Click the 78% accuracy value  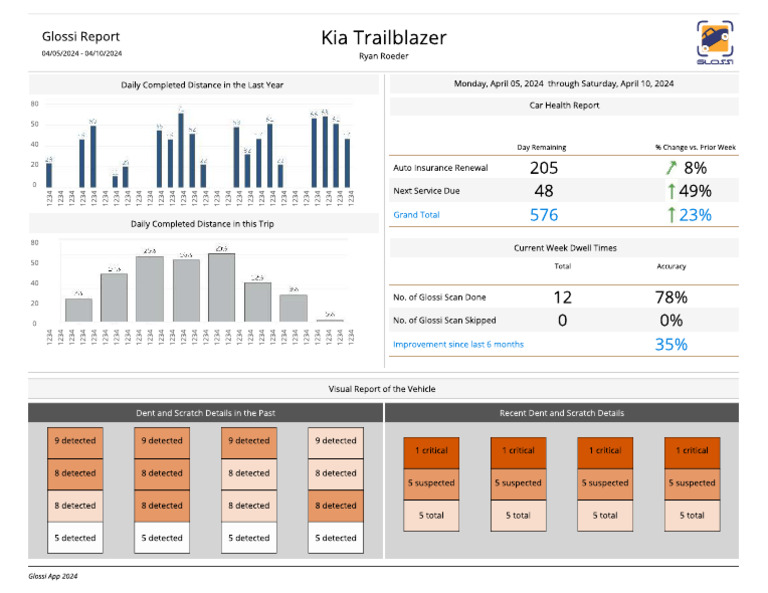671,297
